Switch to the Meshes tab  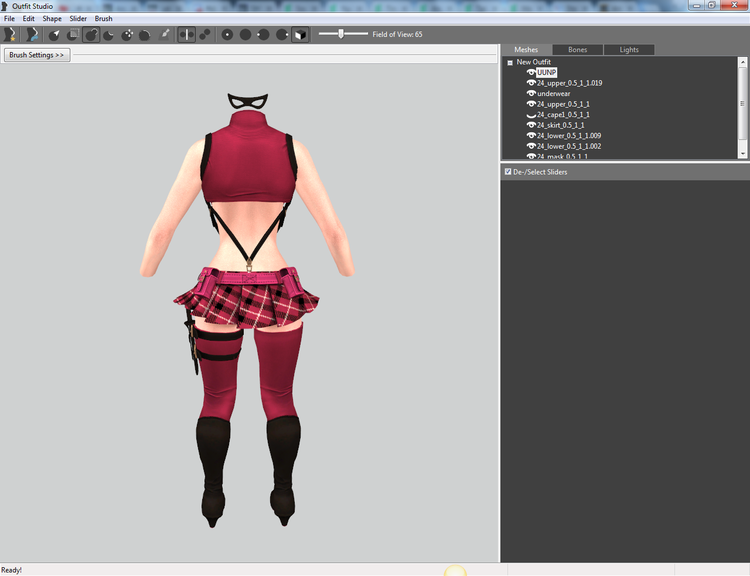pos(526,50)
